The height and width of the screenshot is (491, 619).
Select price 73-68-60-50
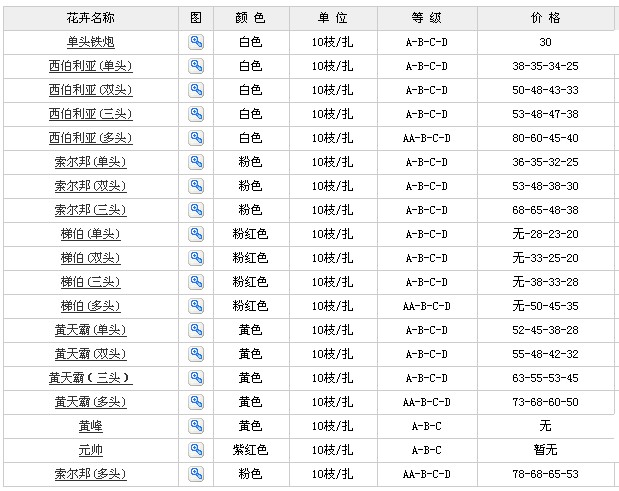pyautogui.click(x=545, y=402)
